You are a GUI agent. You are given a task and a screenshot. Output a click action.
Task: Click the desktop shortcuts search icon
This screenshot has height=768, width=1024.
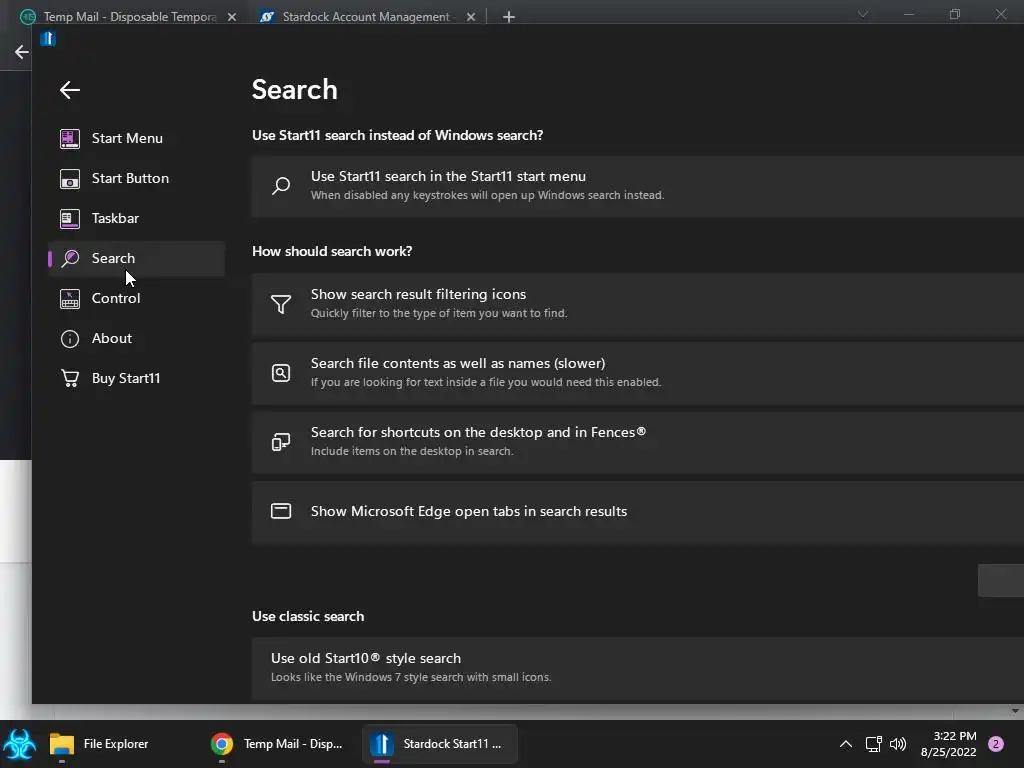pos(281,442)
